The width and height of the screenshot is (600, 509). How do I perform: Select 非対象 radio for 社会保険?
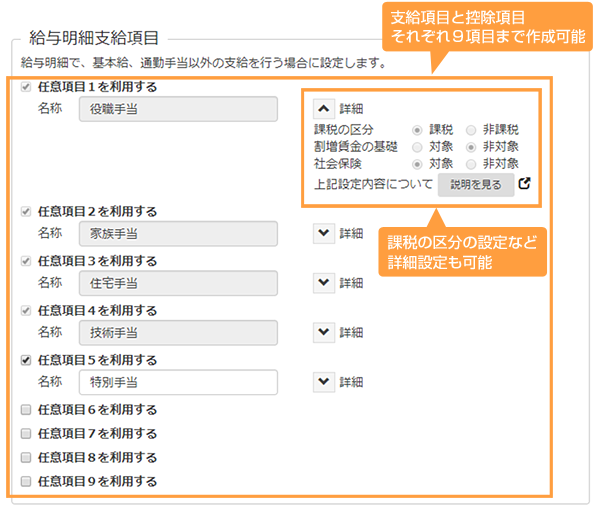point(471,164)
